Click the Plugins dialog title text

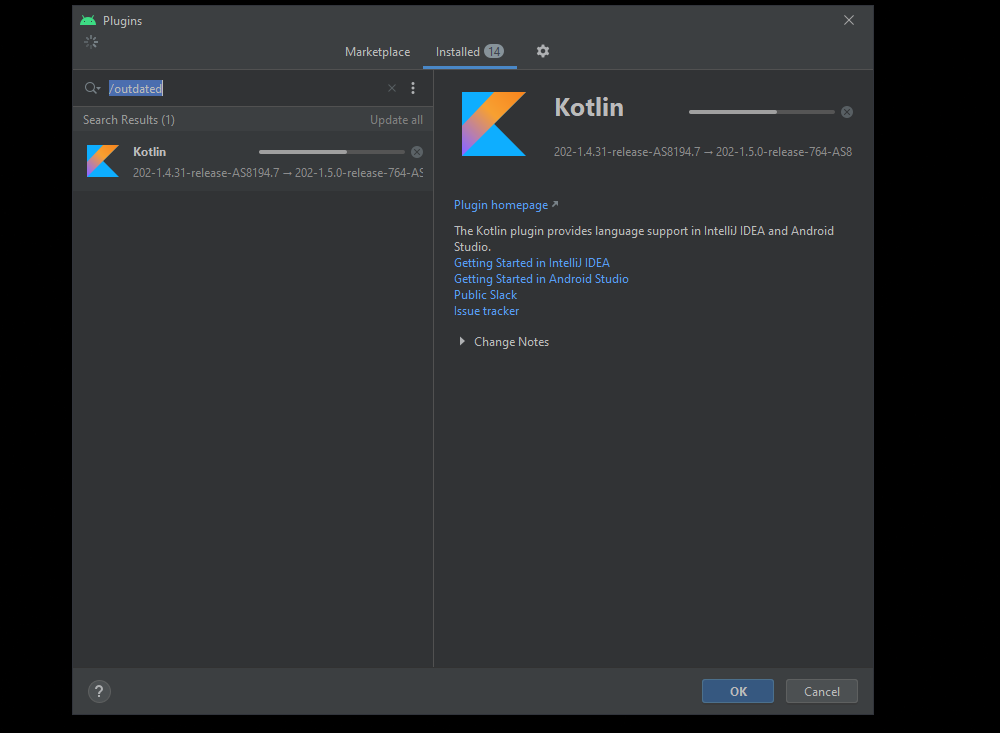[x=122, y=20]
